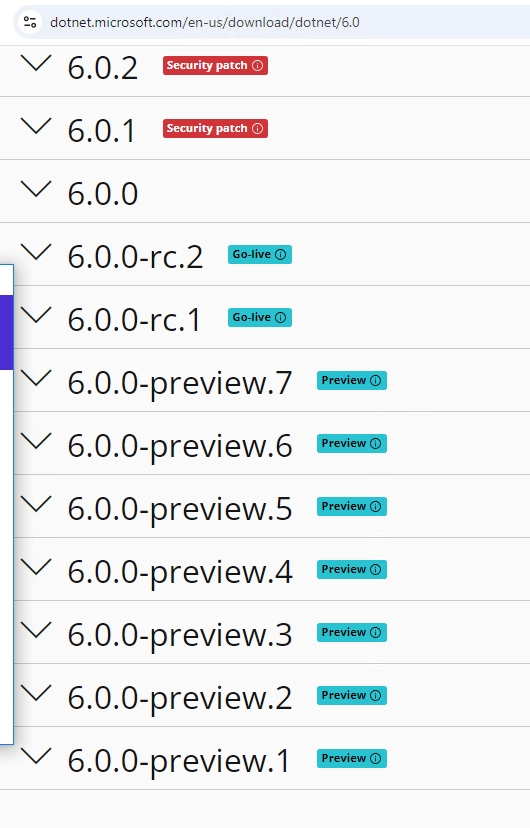Click the Preview badge next to 6.0.0-preview.1
This screenshot has width=530, height=828.
point(352,758)
